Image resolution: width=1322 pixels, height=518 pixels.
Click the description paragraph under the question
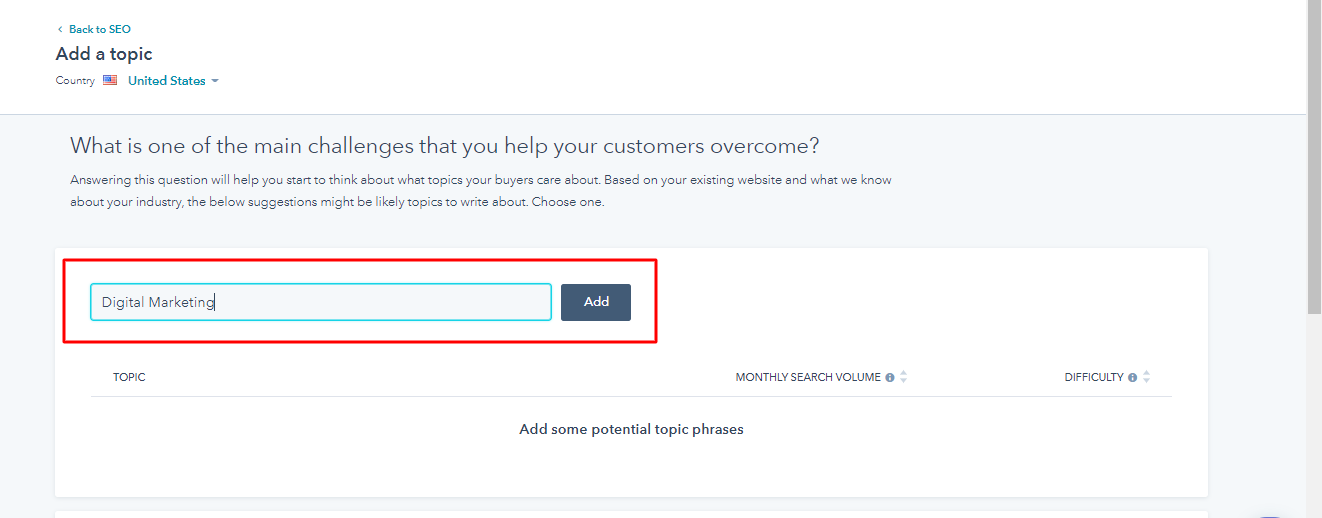pos(480,191)
